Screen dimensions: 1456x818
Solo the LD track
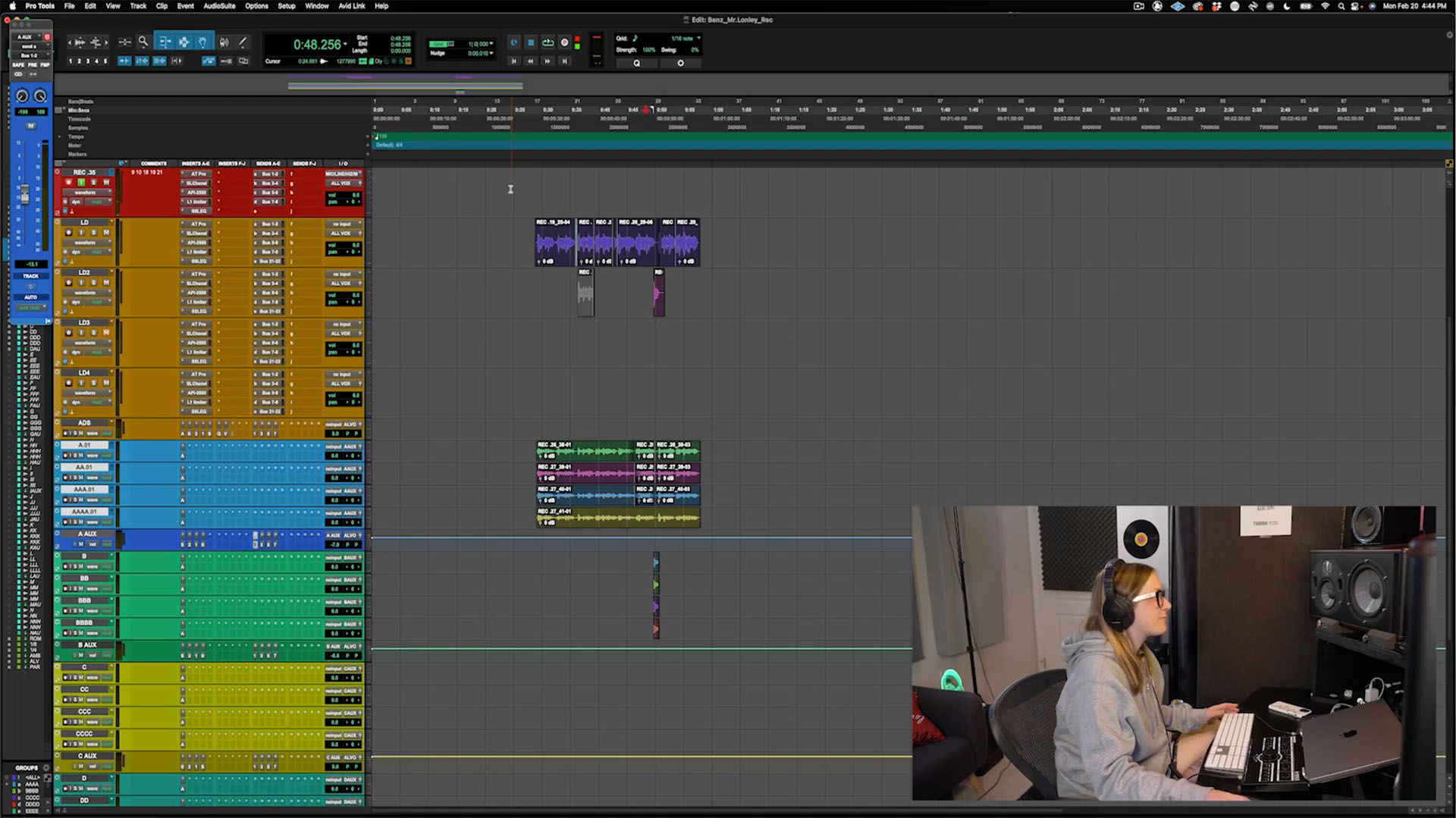coord(94,232)
